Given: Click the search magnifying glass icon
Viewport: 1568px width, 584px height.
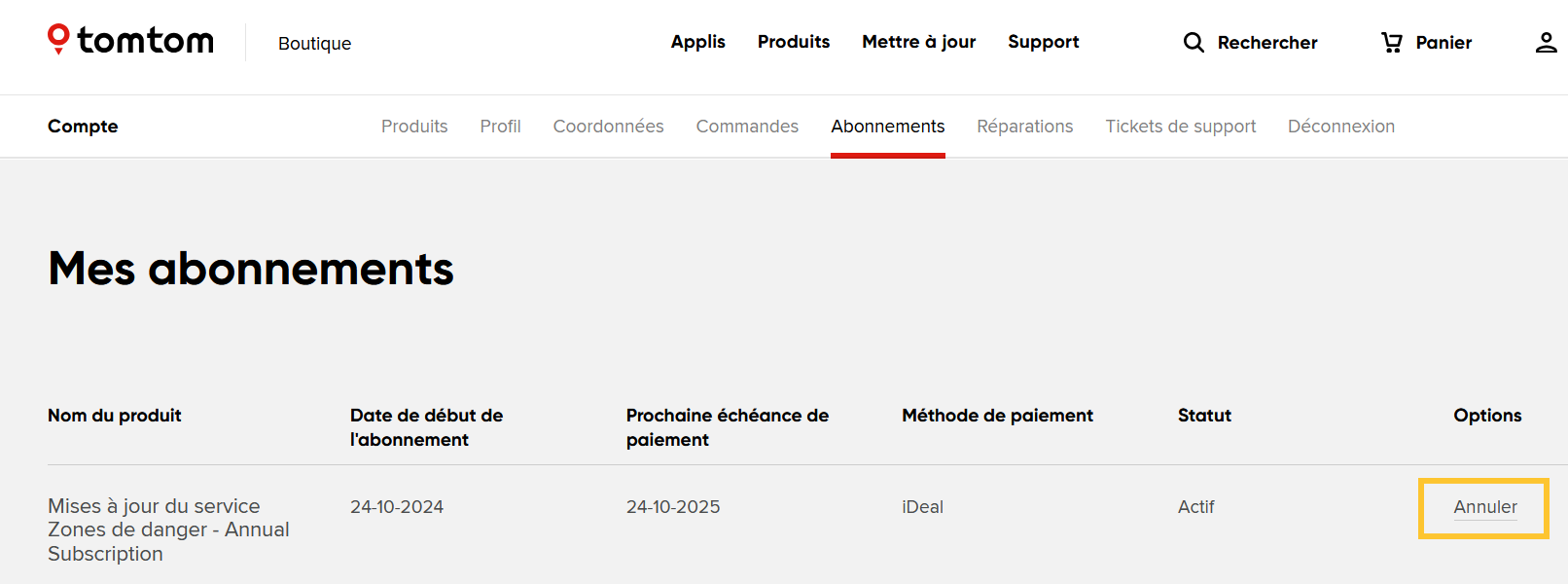Looking at the screenshot, I should pos(1194,42).
